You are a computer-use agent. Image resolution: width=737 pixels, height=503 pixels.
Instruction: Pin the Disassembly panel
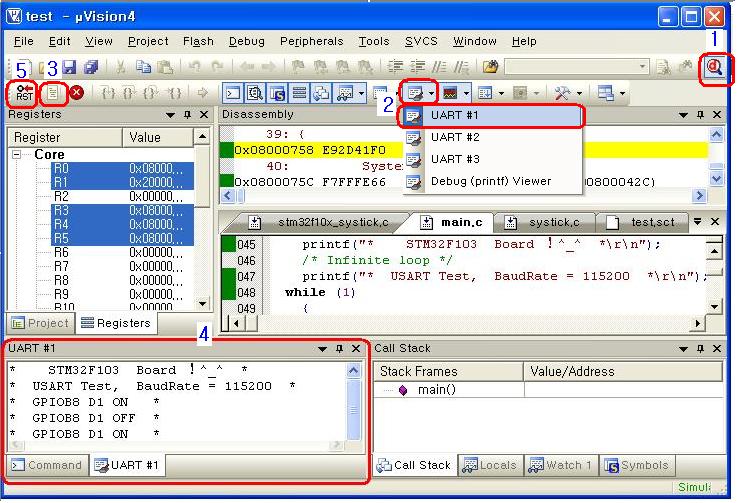(x=700, y=115)
